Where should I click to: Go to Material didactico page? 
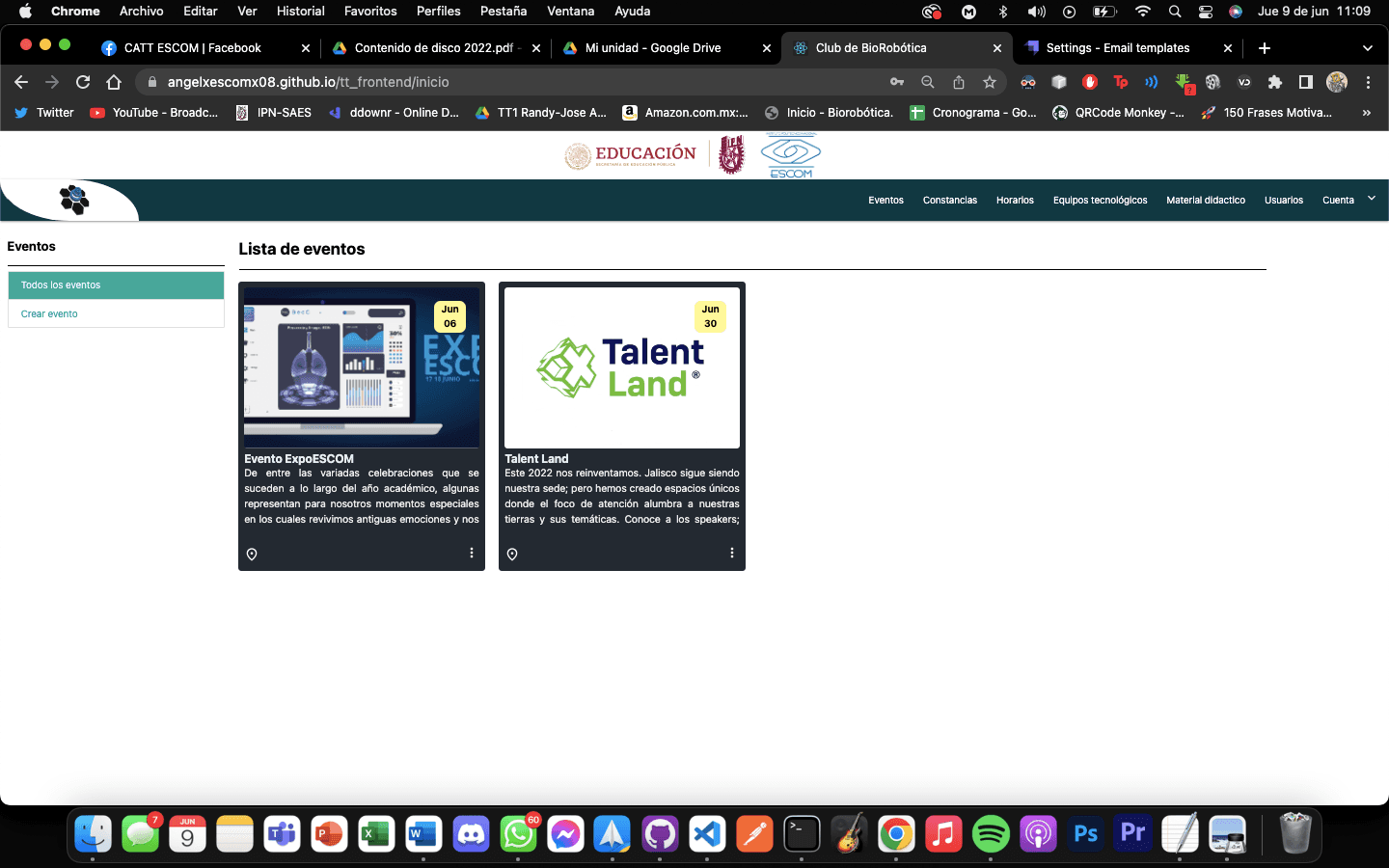tap(1206, 201)
